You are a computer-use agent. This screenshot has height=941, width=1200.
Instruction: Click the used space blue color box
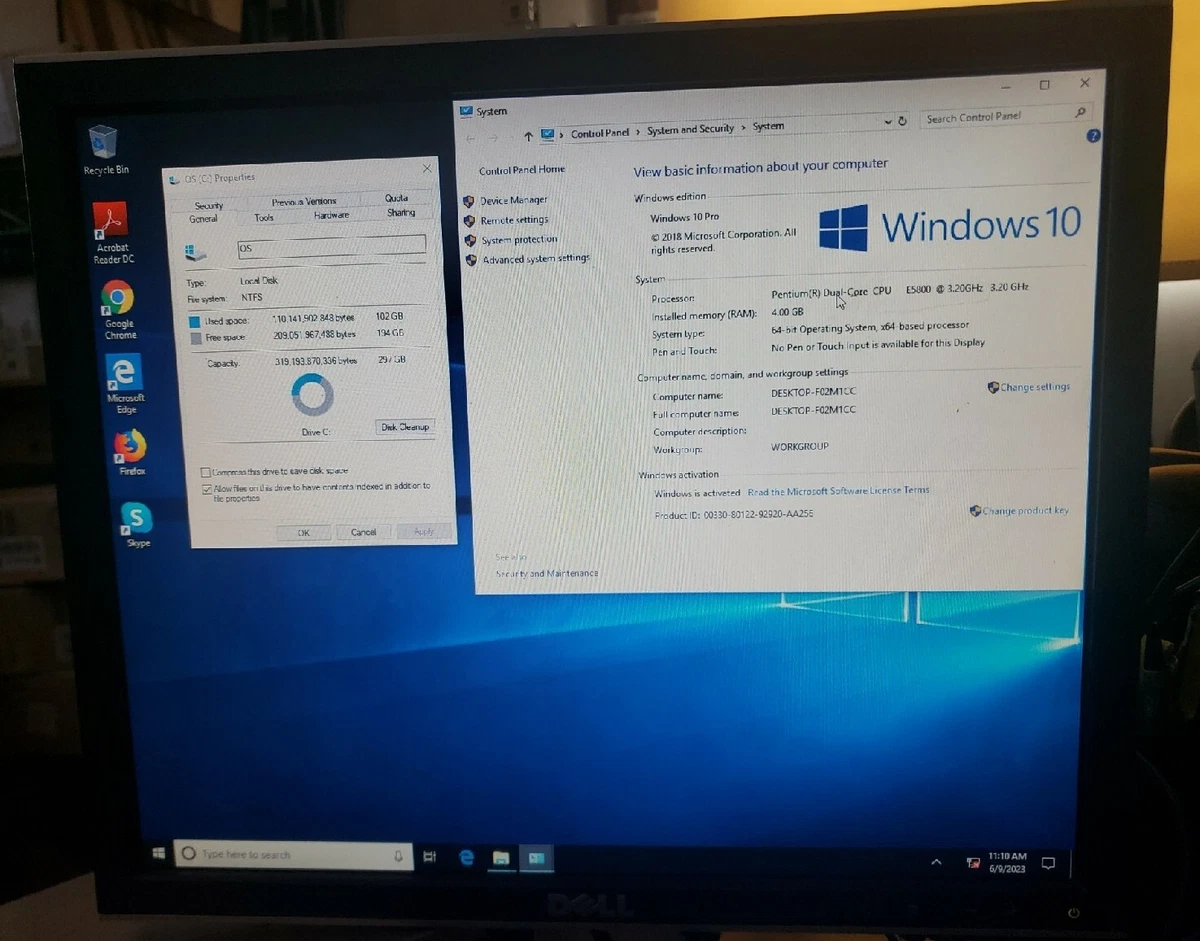[x=194, y=322]
